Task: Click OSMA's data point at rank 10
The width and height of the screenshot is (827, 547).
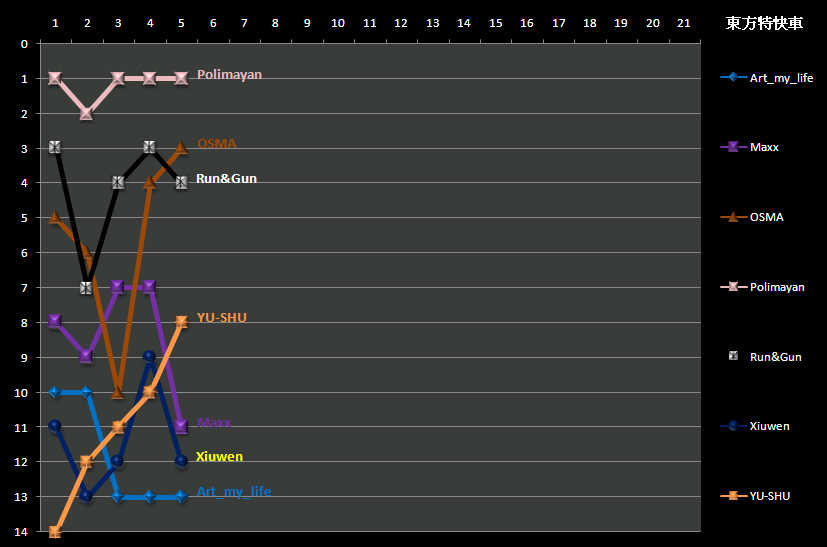Action: pos(118,392)
